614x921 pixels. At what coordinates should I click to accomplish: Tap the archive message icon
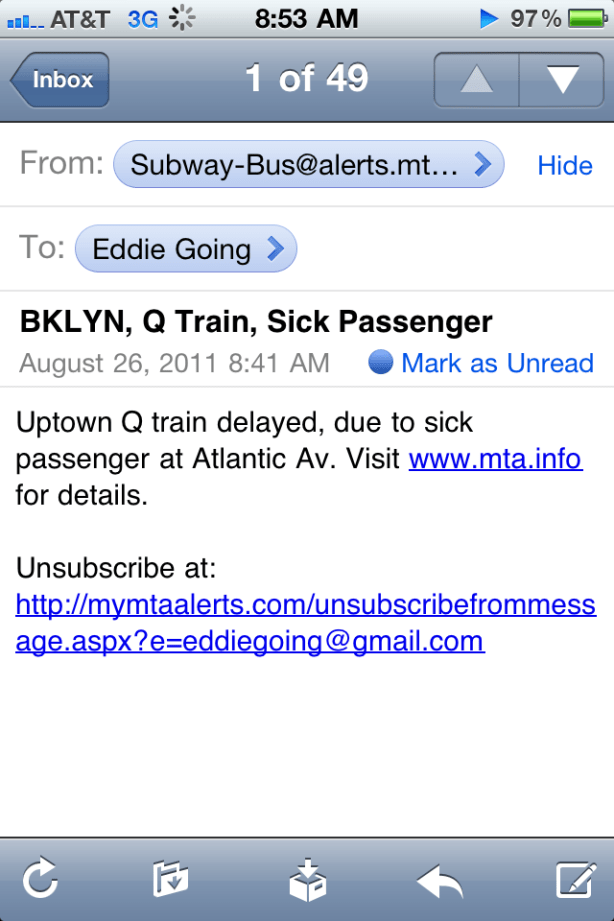point(305,880)
